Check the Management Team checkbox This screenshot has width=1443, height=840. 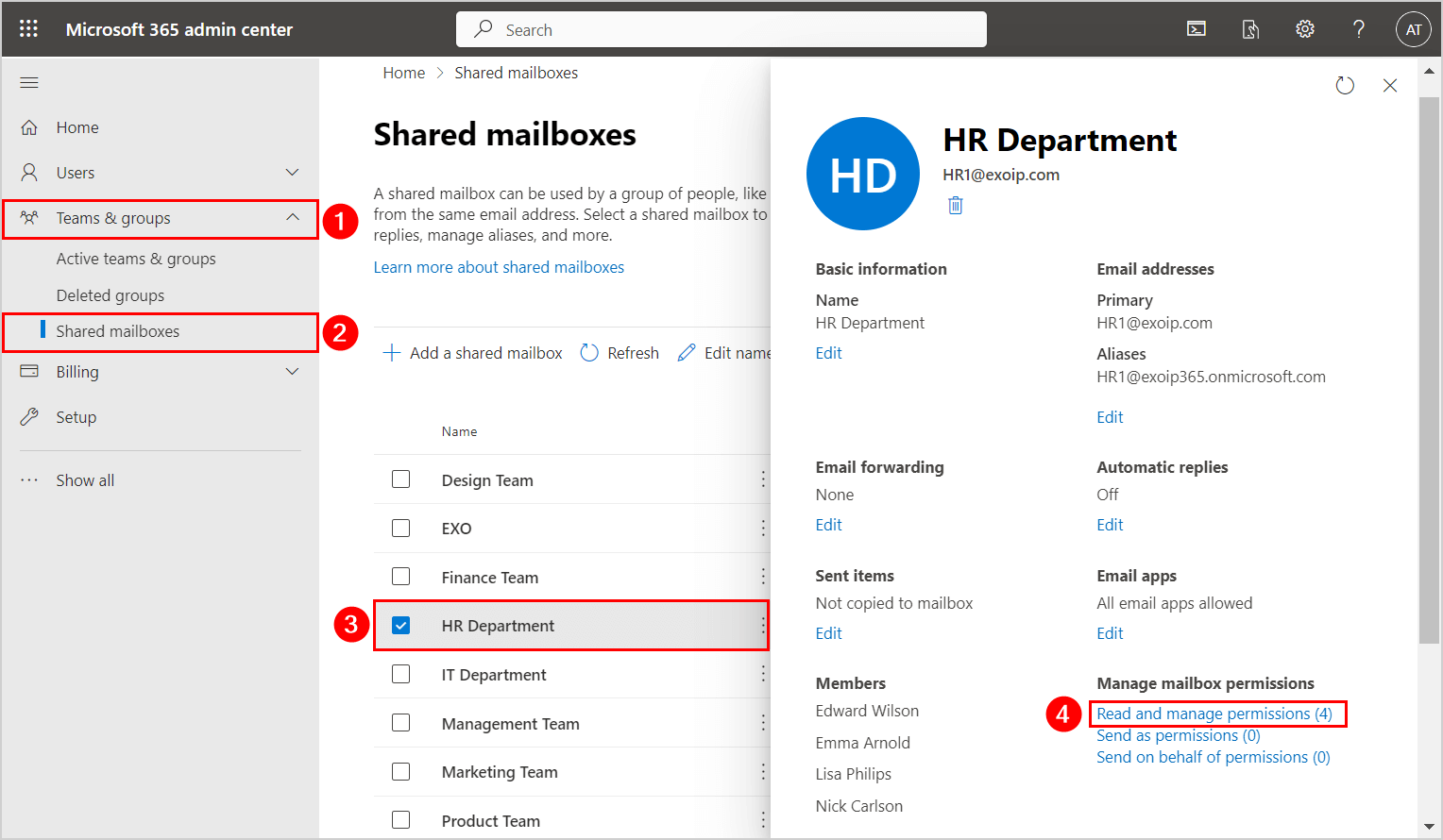[401, 723]
